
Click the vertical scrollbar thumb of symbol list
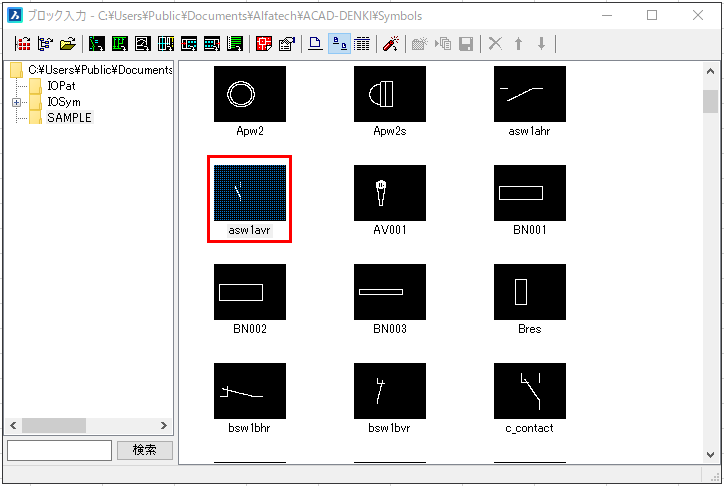pyautogui.click(x=710, y=102)
